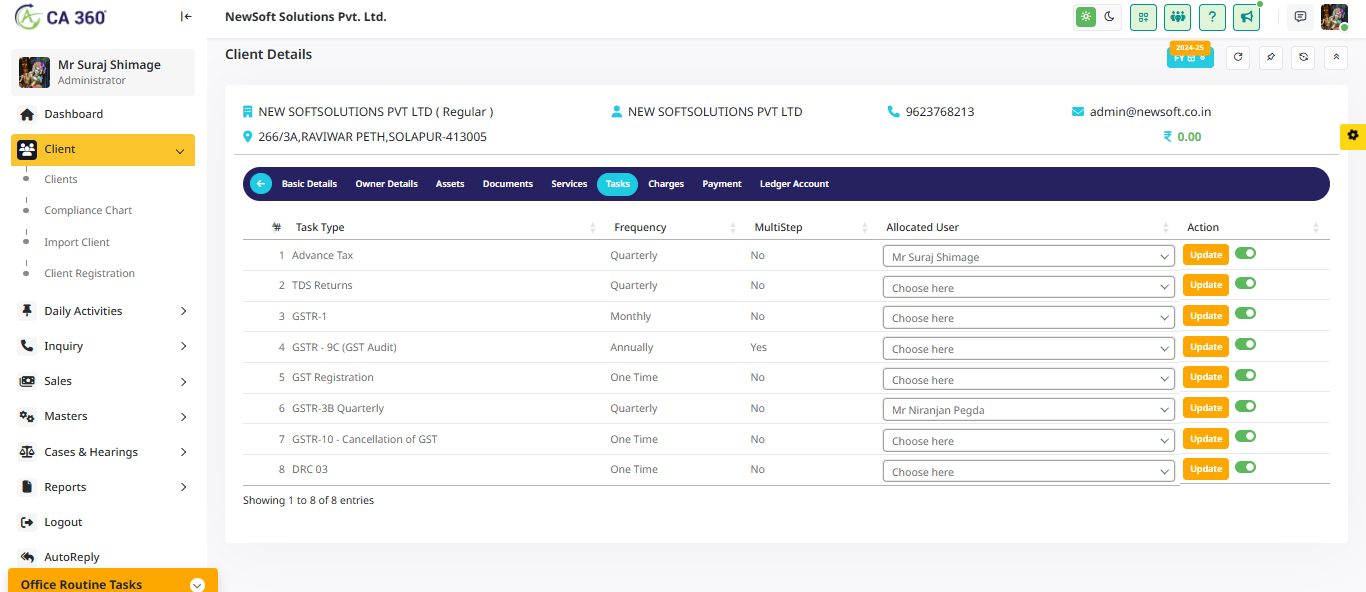
Task: Switch to light mode sun icon
Action: point(1086,17)
